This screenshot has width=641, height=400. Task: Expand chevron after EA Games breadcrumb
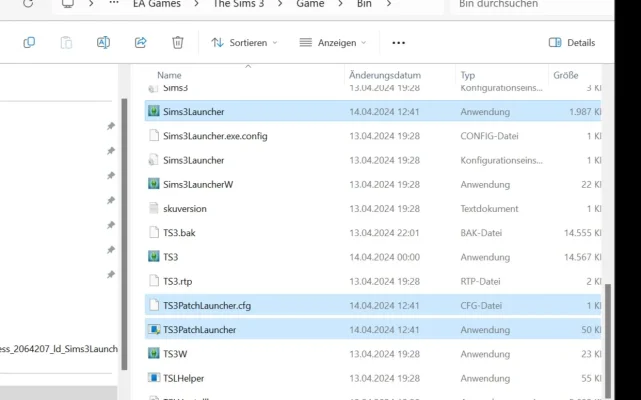197,4
